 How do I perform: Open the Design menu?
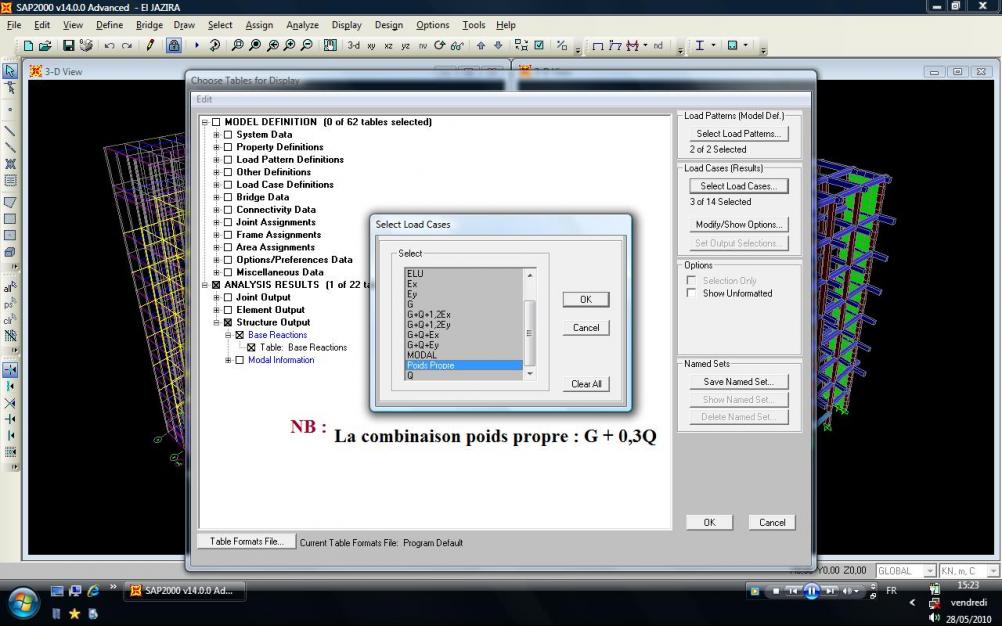pos(389,25)
